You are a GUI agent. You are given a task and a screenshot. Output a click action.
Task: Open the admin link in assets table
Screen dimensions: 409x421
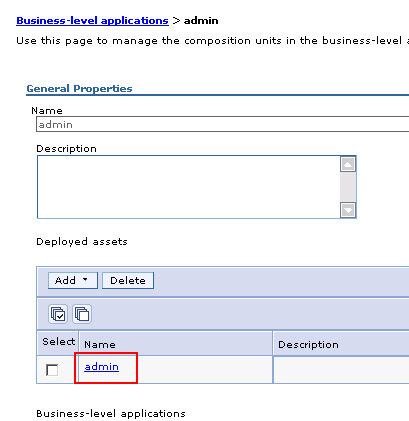point(101,367)
